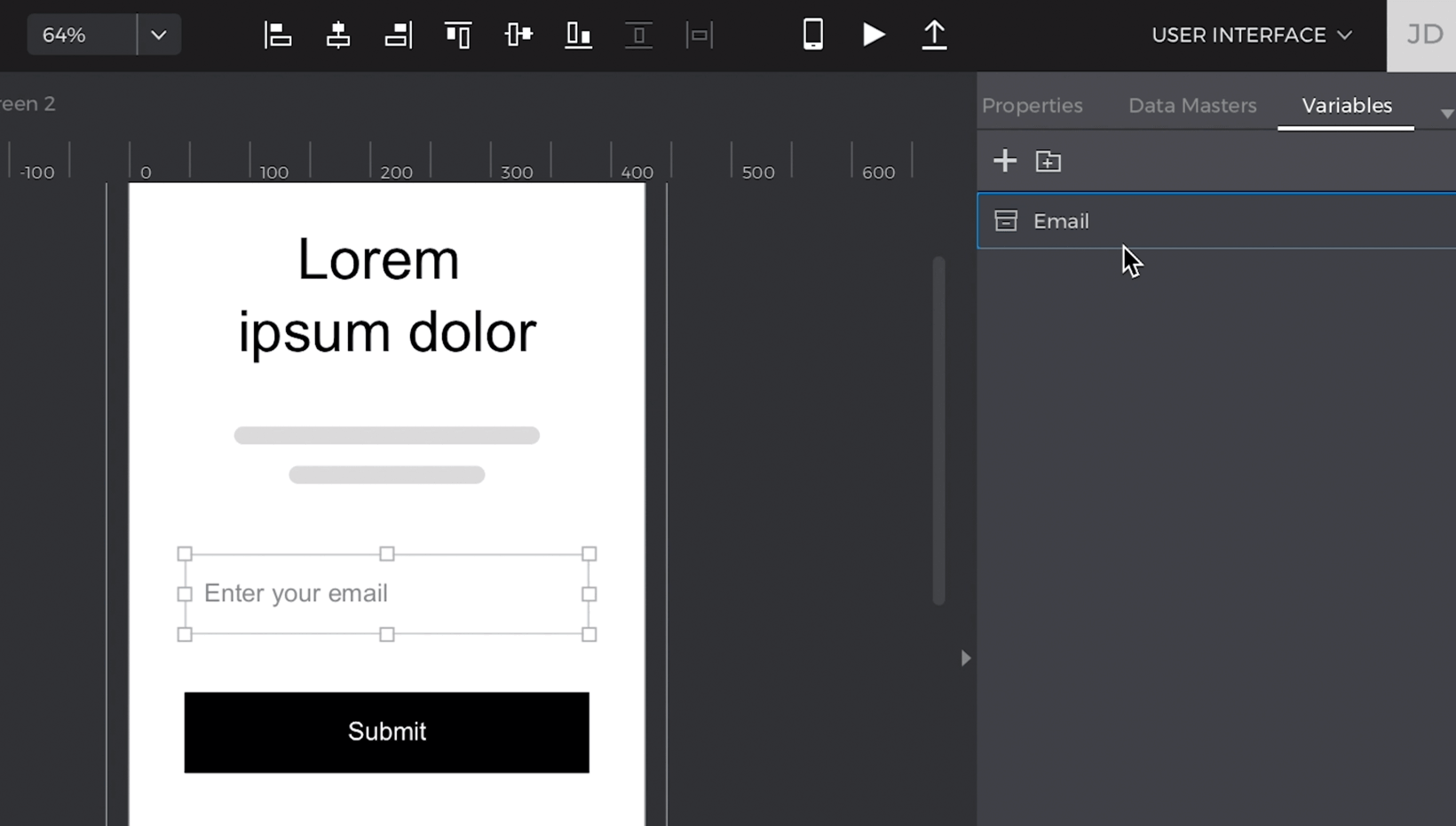
Task: Select the Email variable row
Action: click(x=1216, y=220)
